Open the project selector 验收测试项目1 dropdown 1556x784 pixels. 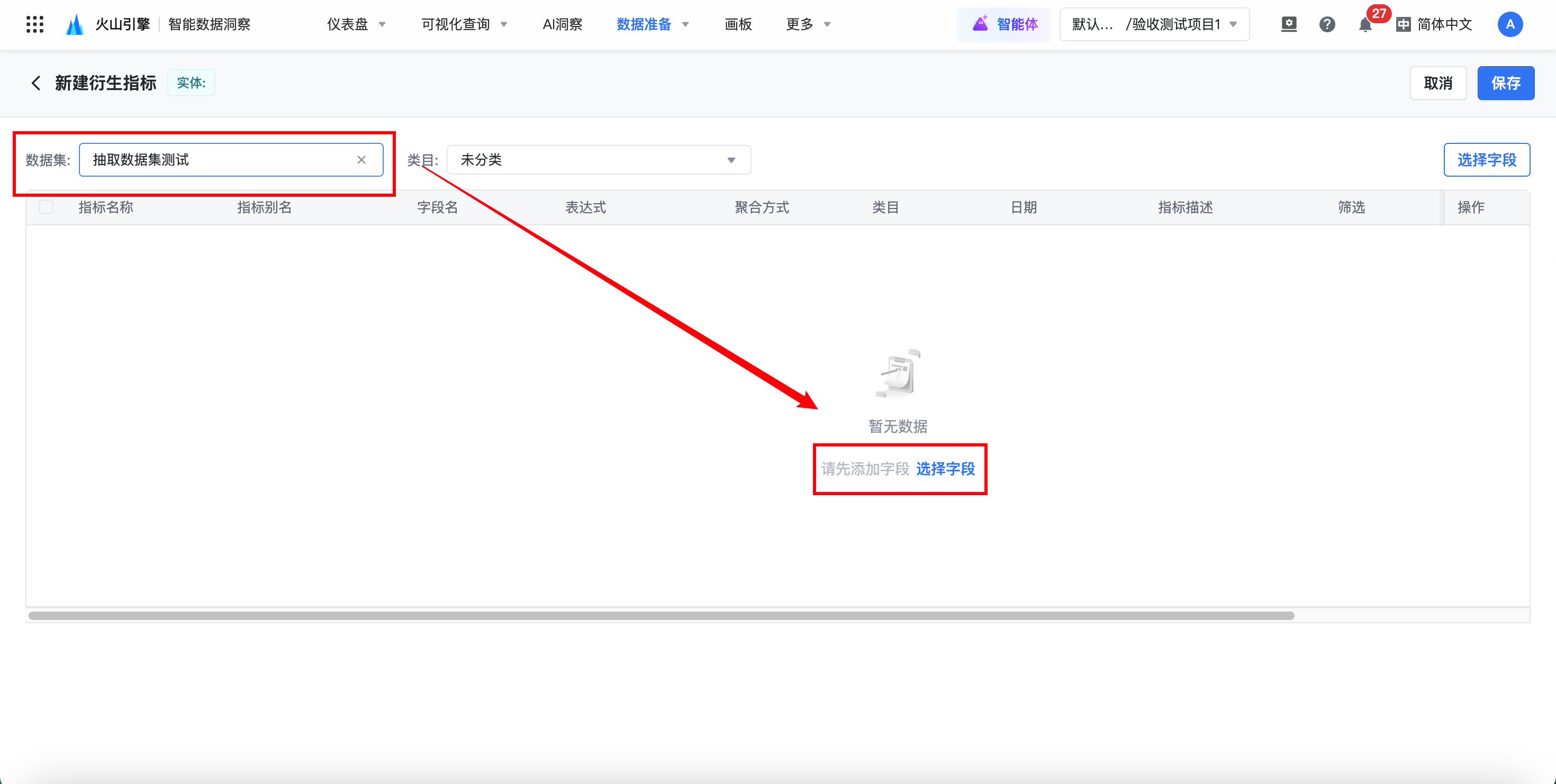pyautogui.click(x=1154, y=24)
